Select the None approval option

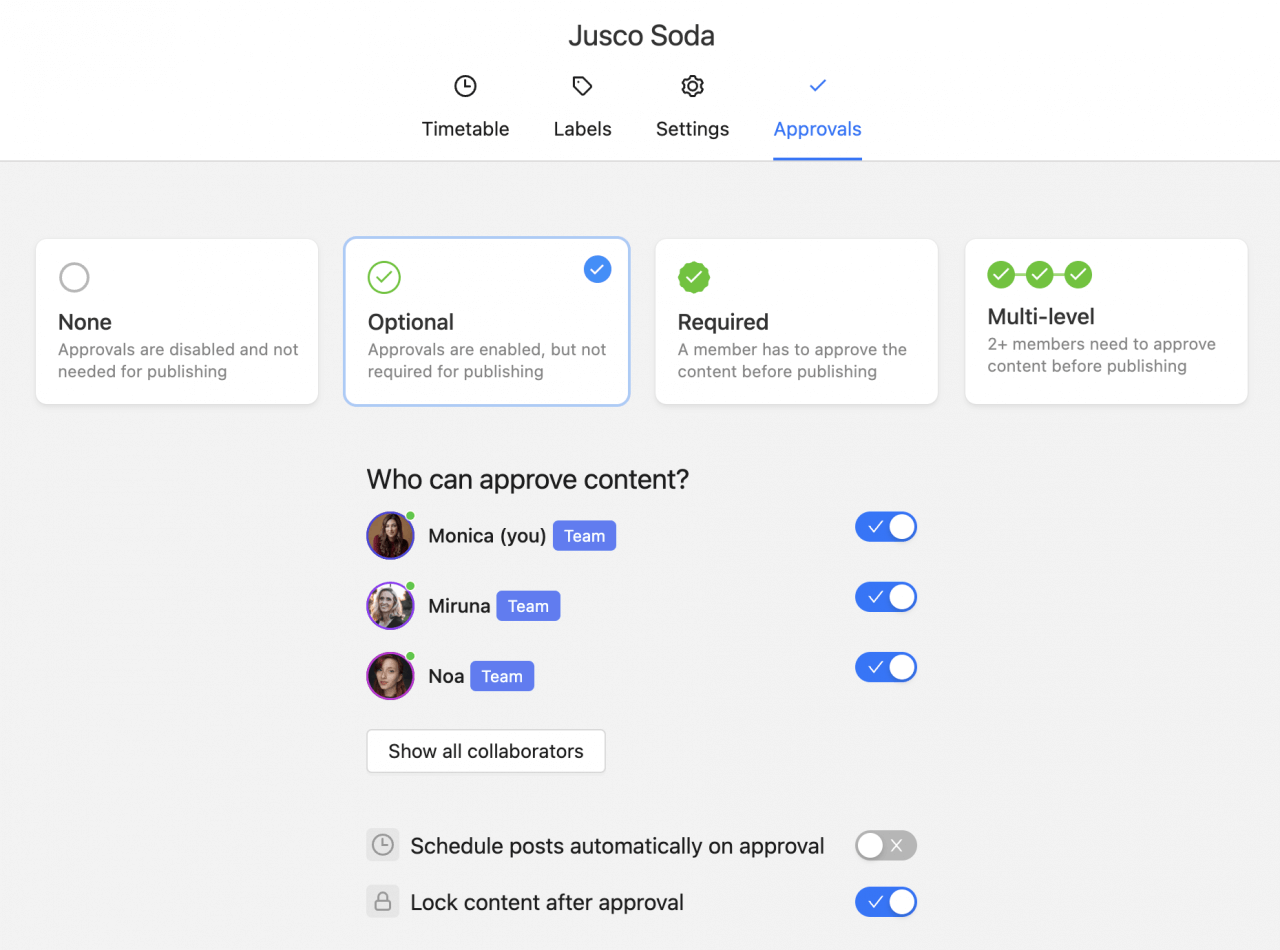pyautogui.click(x=176, y=321)
